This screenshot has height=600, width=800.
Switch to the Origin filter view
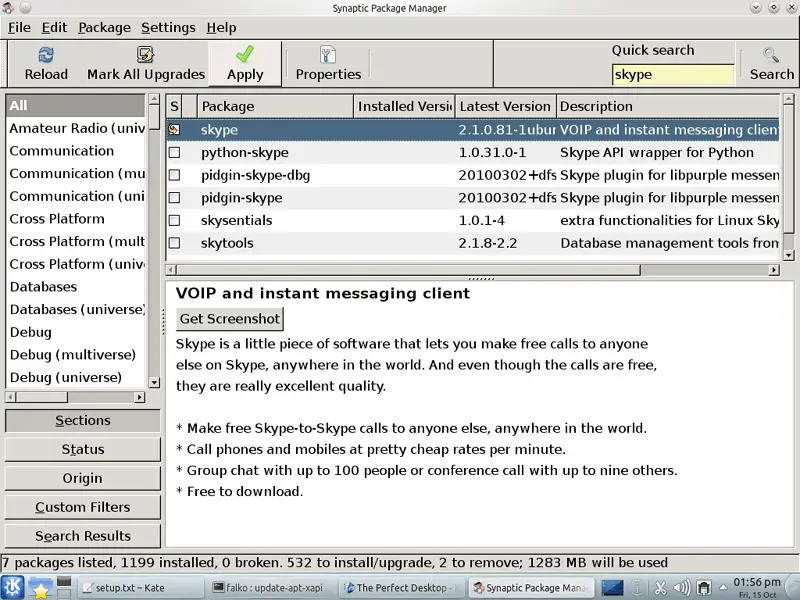pyautogui.click(x=83, y=478)
